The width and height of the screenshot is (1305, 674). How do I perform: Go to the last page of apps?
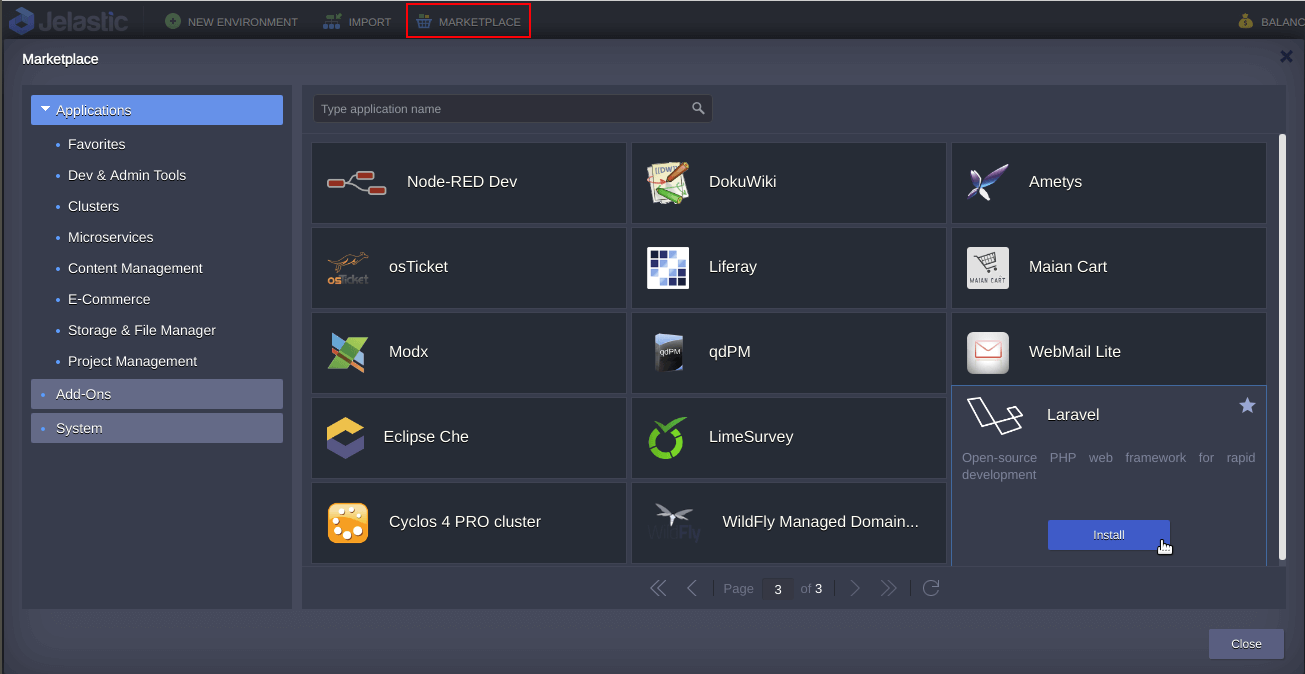(x=889, y=588)
